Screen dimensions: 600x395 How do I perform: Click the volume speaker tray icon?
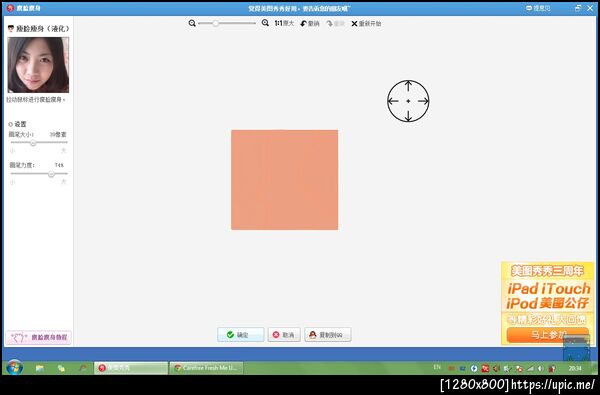541,369
